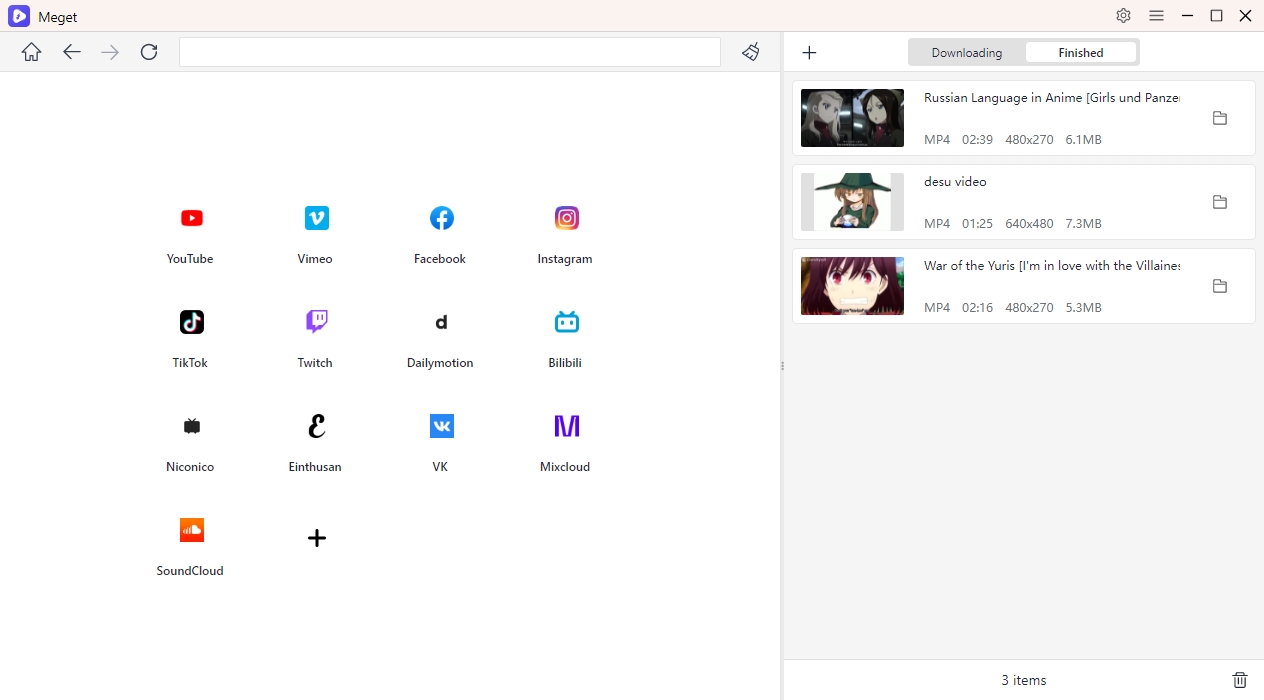Click the Russian Language in Anime thumbnail

852,118
